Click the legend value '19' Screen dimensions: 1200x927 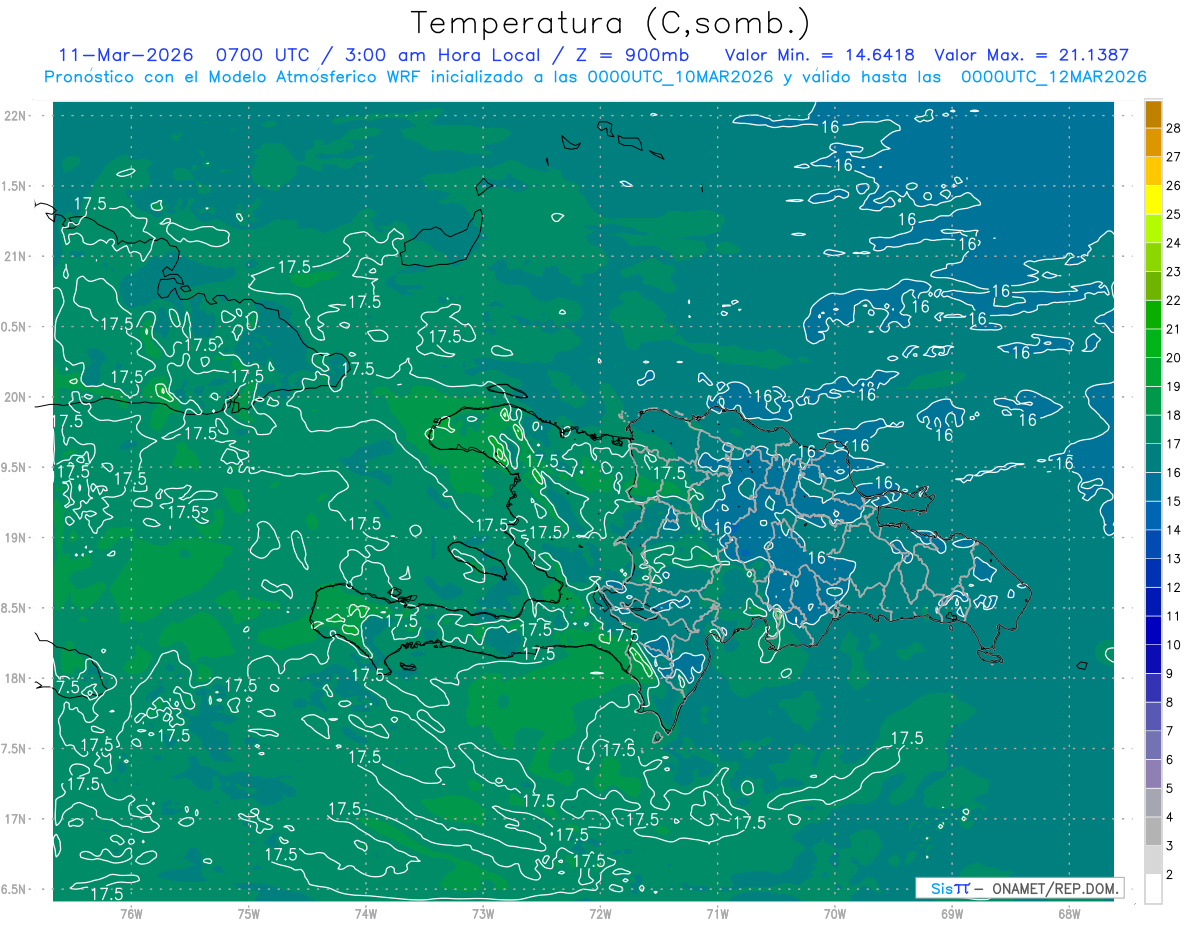1174,386
